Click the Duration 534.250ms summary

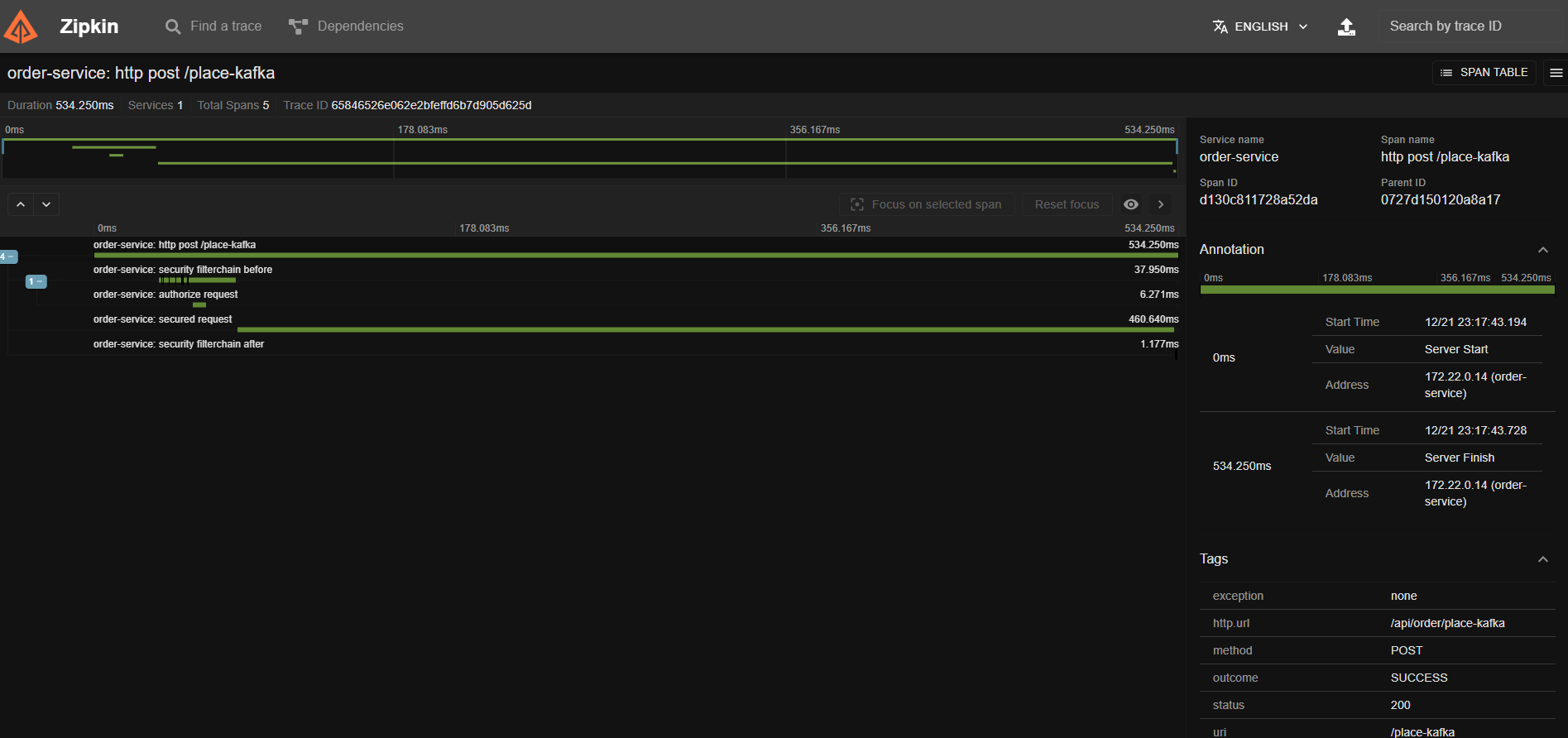60,105
